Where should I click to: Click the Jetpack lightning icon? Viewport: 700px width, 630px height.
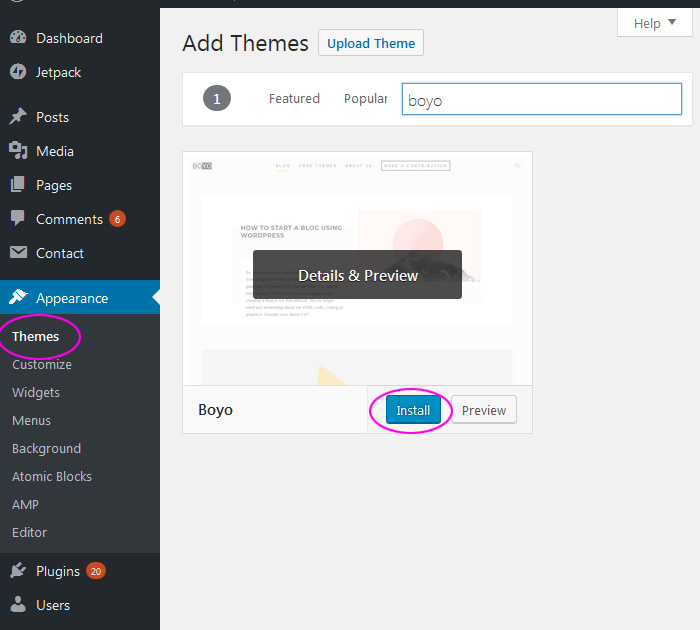point(18,71)
